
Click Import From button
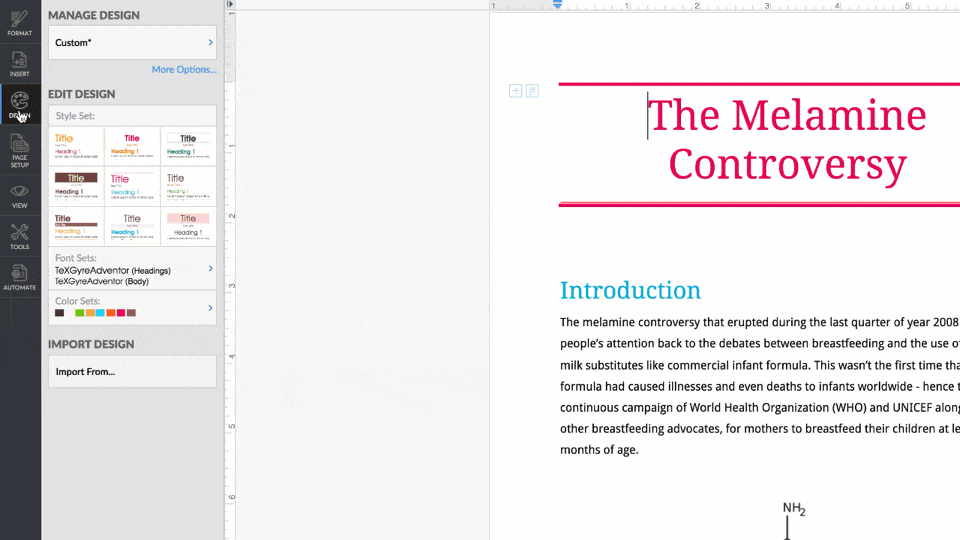coord(132,372)
